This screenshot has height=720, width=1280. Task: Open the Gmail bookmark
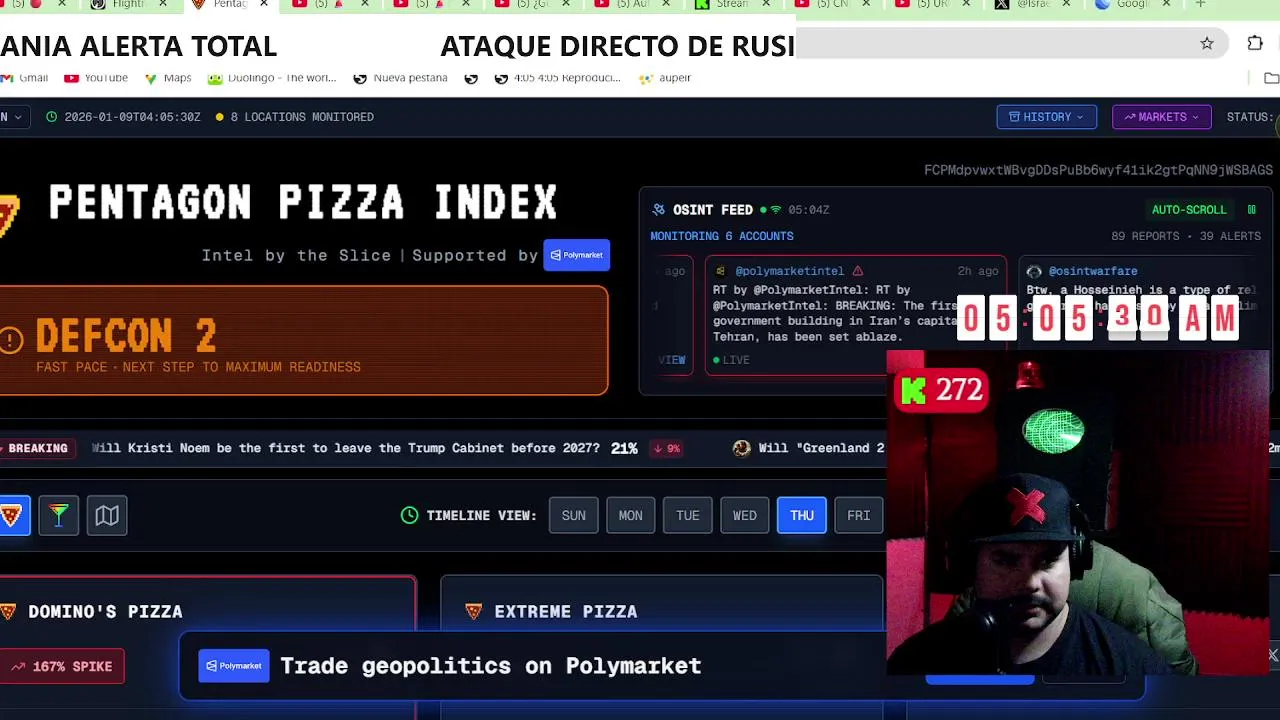pos(25,78)
